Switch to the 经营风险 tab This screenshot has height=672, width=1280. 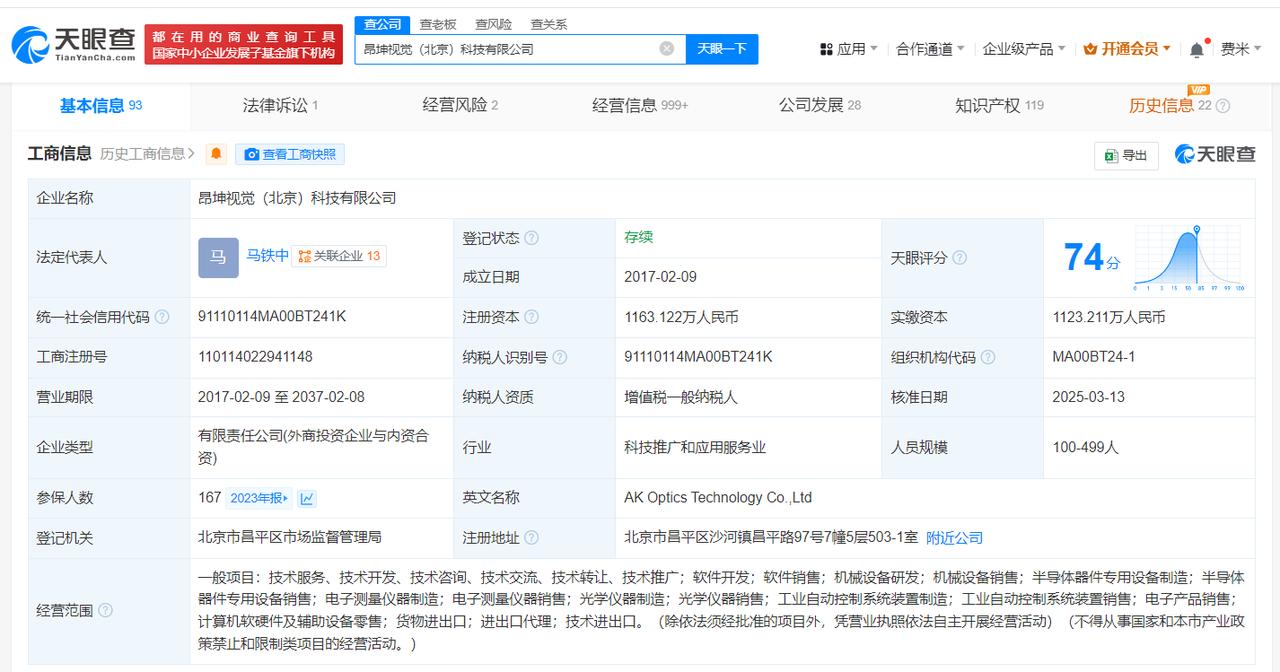[x=460, y=105]
